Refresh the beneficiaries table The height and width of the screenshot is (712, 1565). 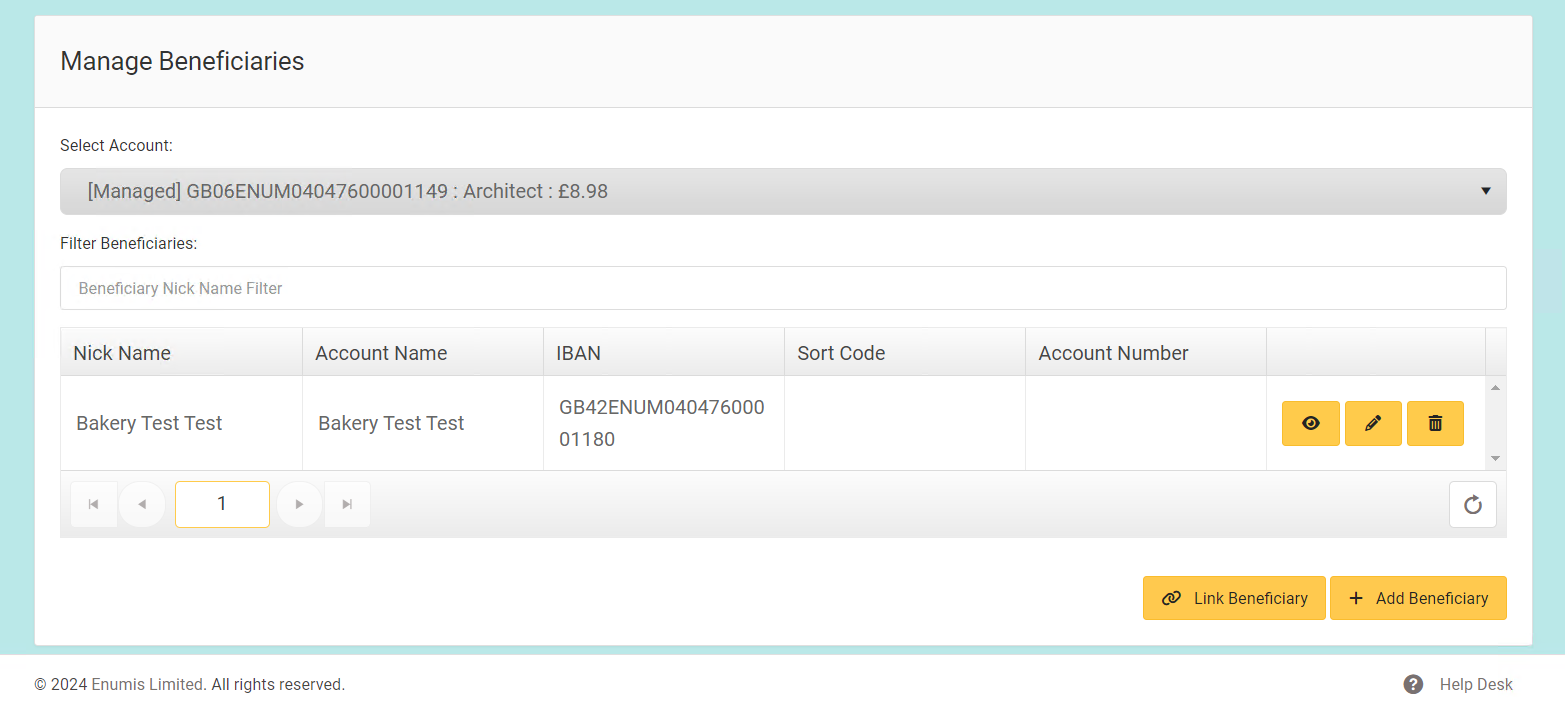click(x=1472, y=504)
